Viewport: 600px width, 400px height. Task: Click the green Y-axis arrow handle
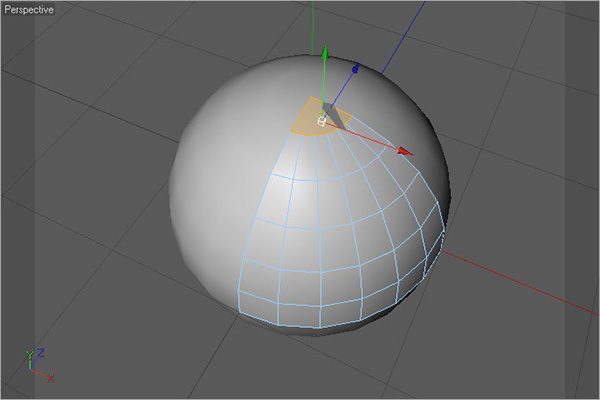(x=325, y=53)
